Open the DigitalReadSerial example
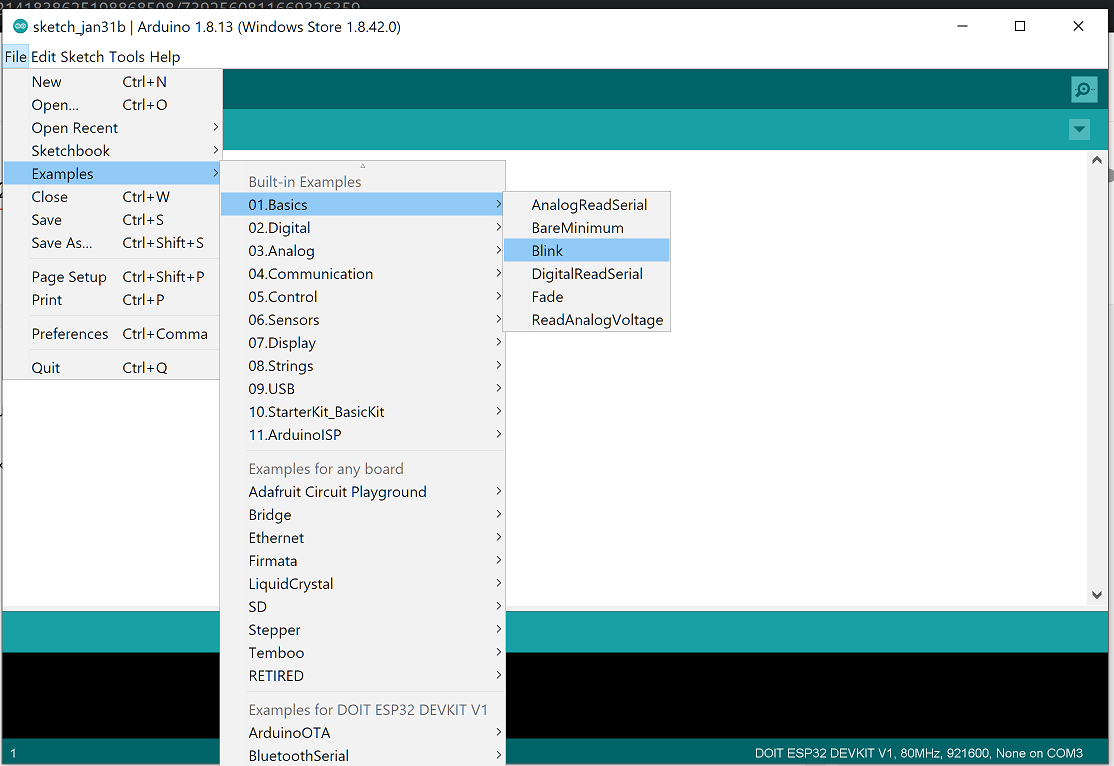 pos(587,274)
